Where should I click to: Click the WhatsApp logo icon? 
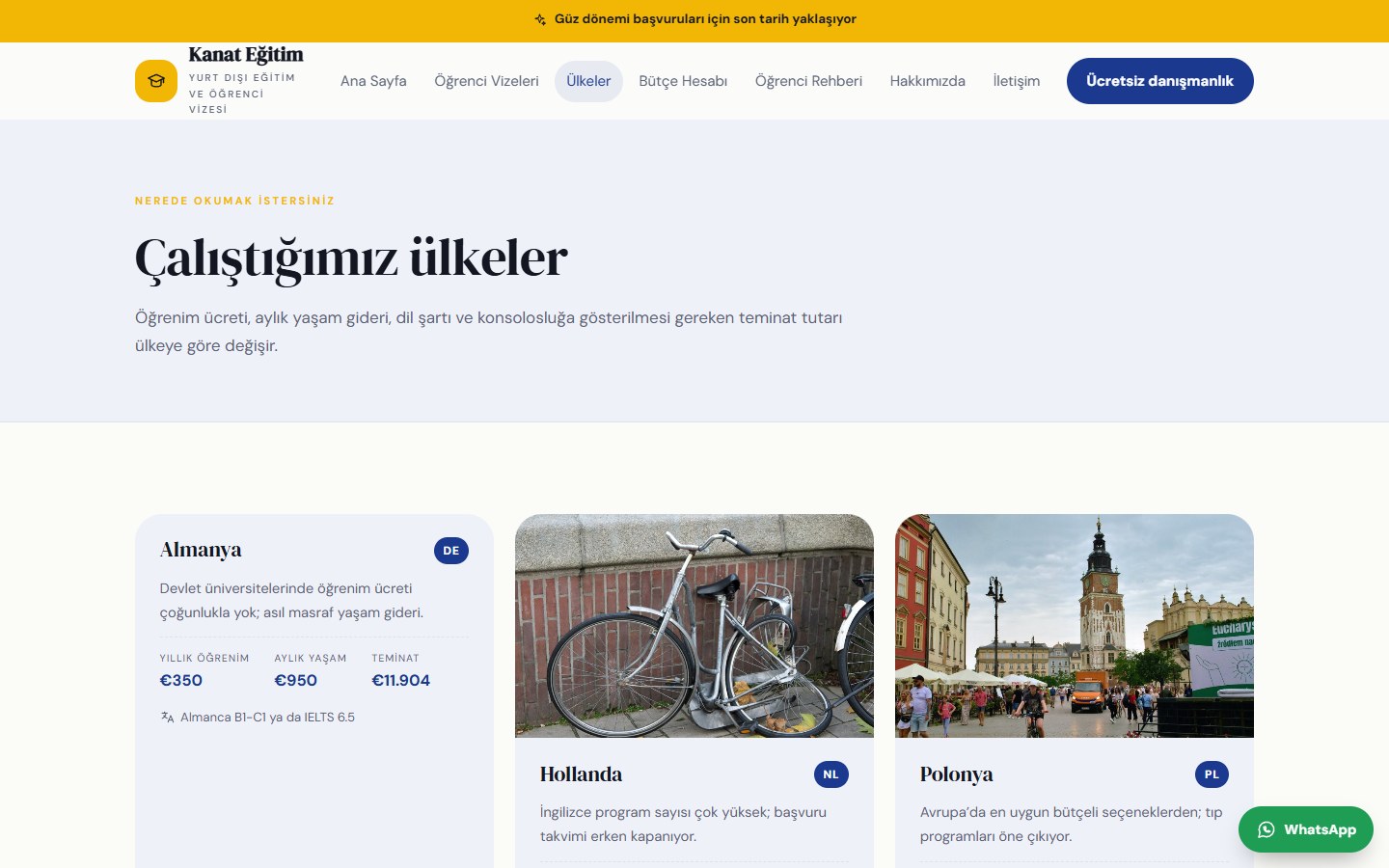(1266, 829)
